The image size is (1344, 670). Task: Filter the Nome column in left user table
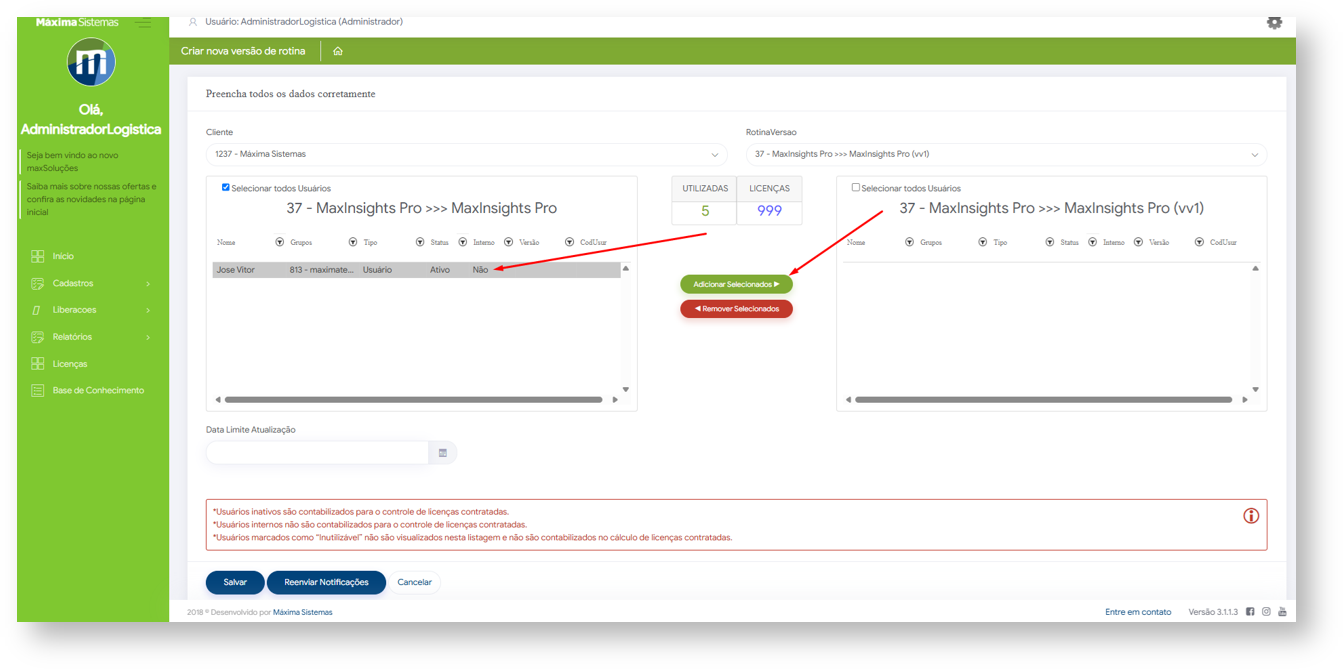(280, 243)
